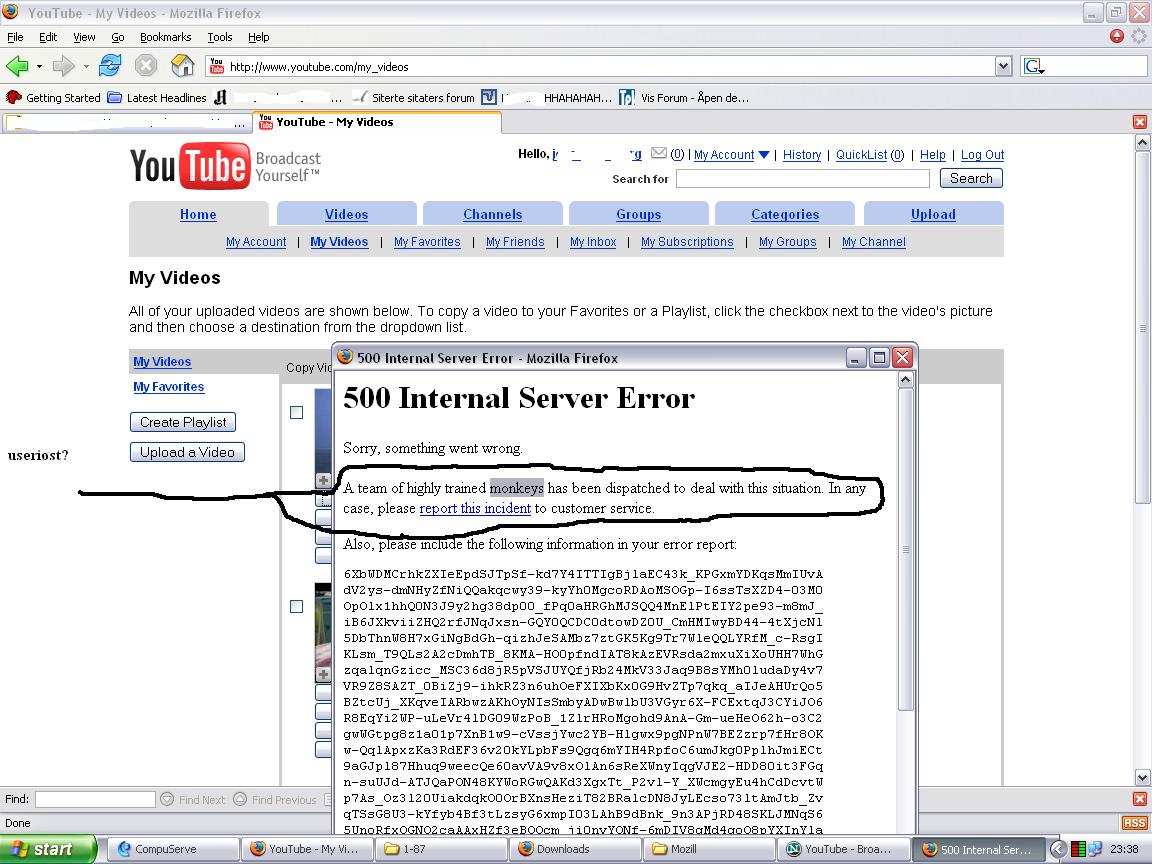Open the Categories navigation tab
Screen dimensions: 1152x864
coord(785,215)
